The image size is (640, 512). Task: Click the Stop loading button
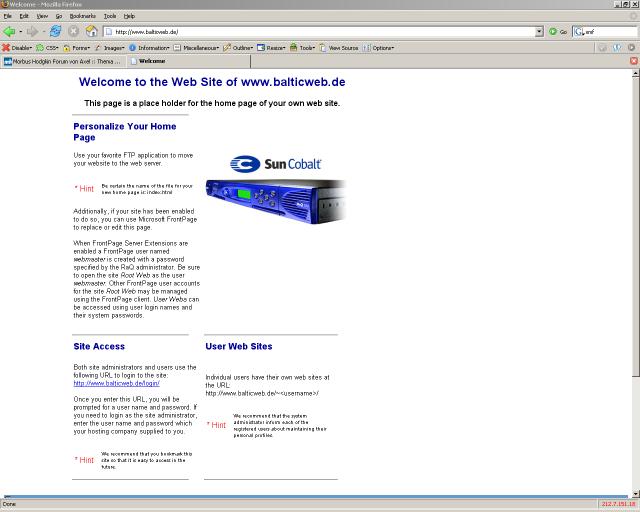(73, 31)
